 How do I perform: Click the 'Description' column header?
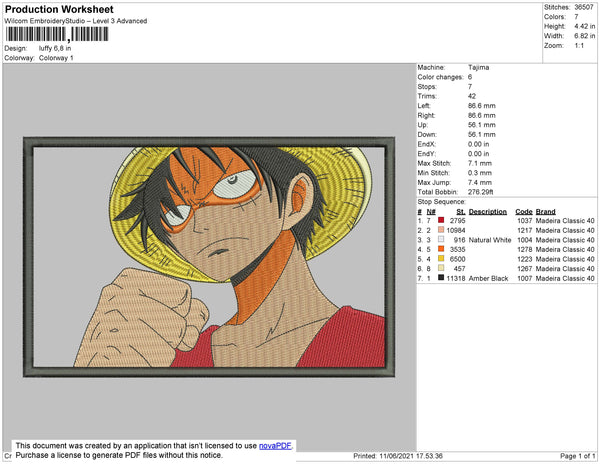click(x=488, y=212)
